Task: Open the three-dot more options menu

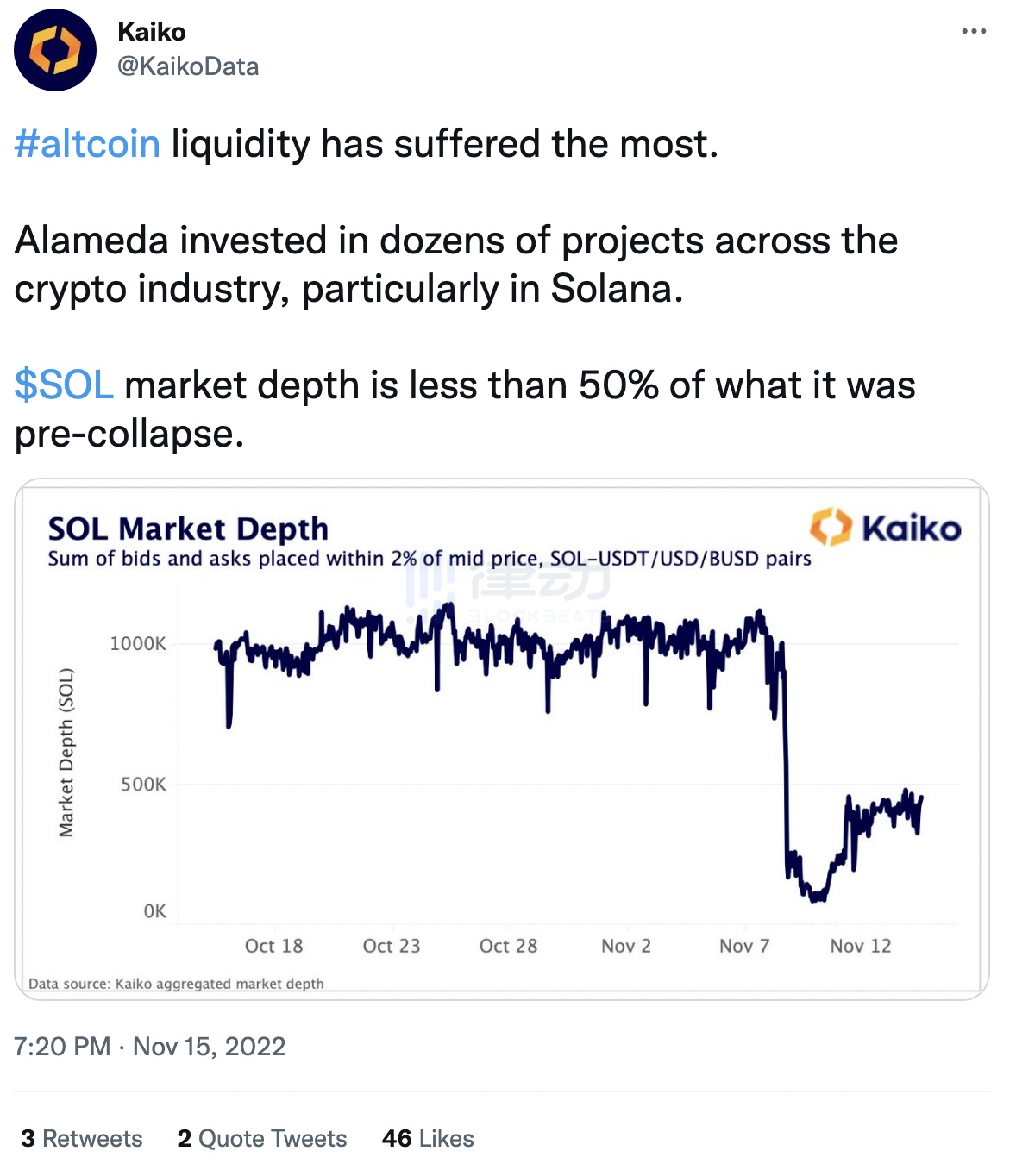Action: point(973,31)
